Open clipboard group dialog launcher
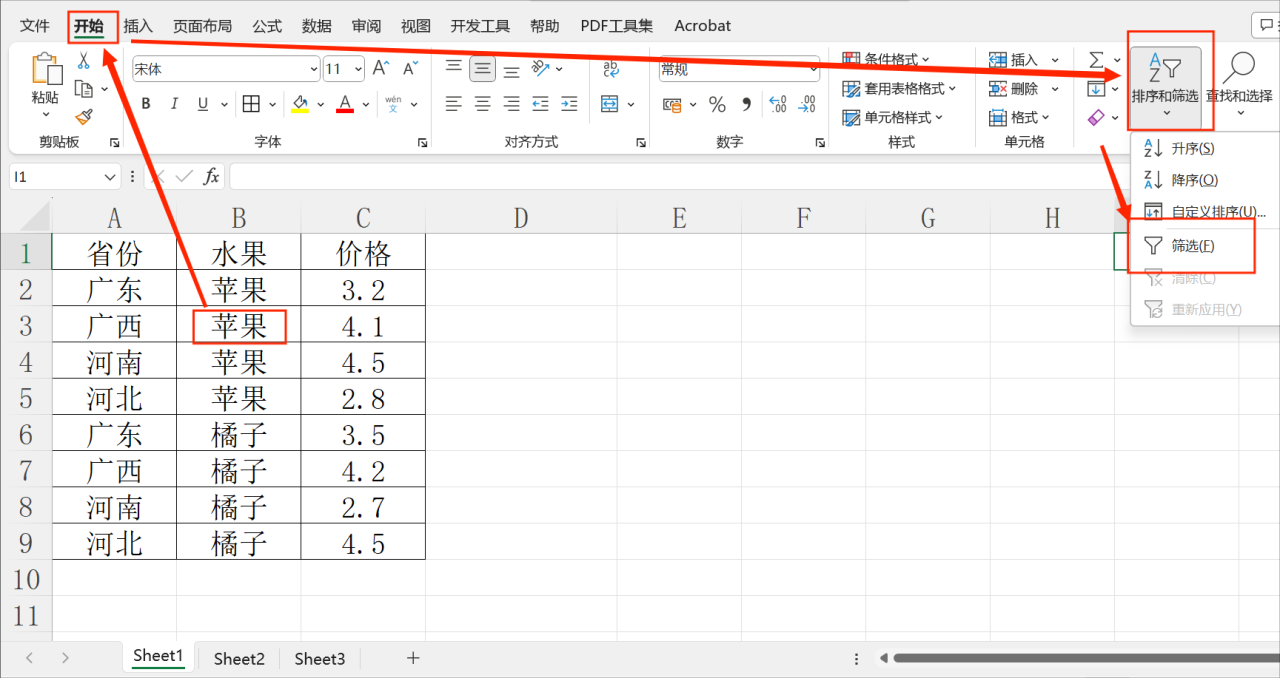The height and width of the screenshot is (678, 1280). point(114,143)
